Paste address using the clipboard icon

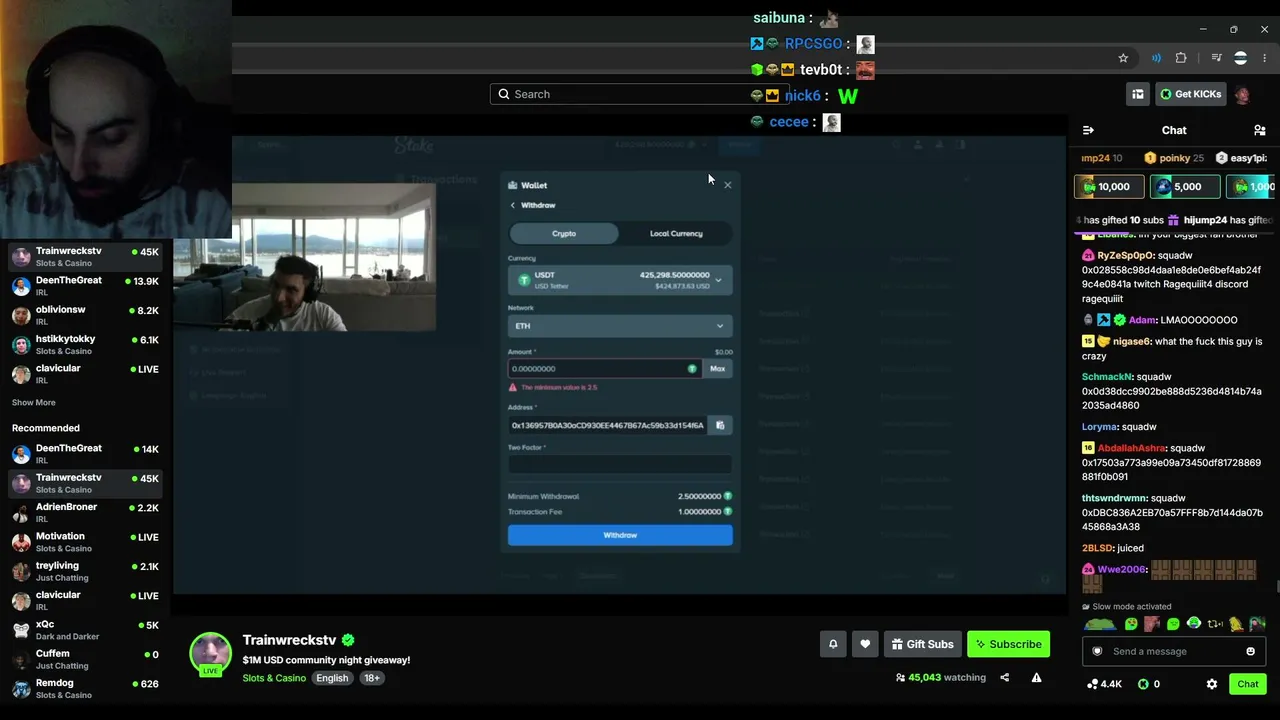coord(720,425)
